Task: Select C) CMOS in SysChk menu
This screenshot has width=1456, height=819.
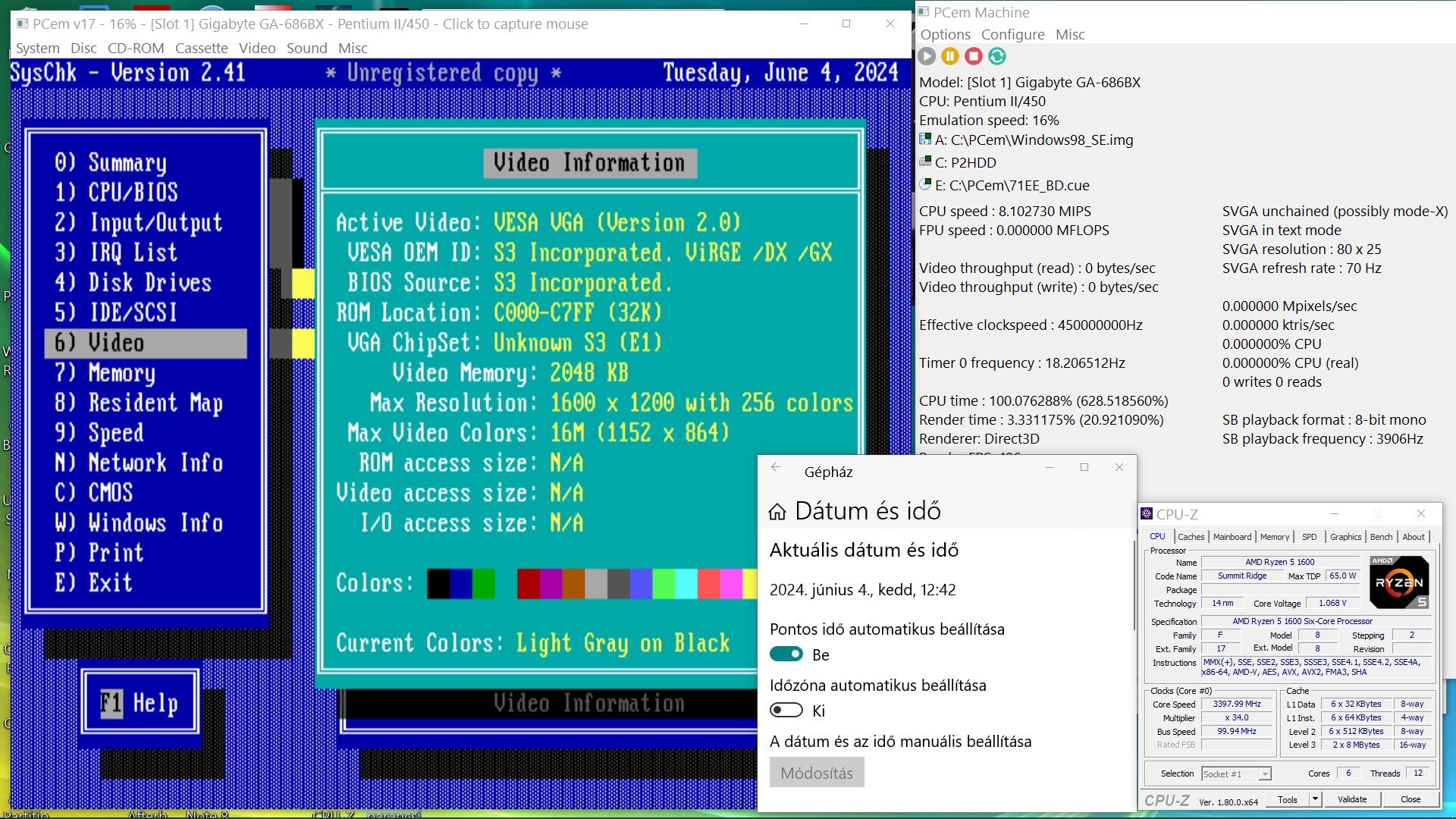Action: (x=93, y=493)
